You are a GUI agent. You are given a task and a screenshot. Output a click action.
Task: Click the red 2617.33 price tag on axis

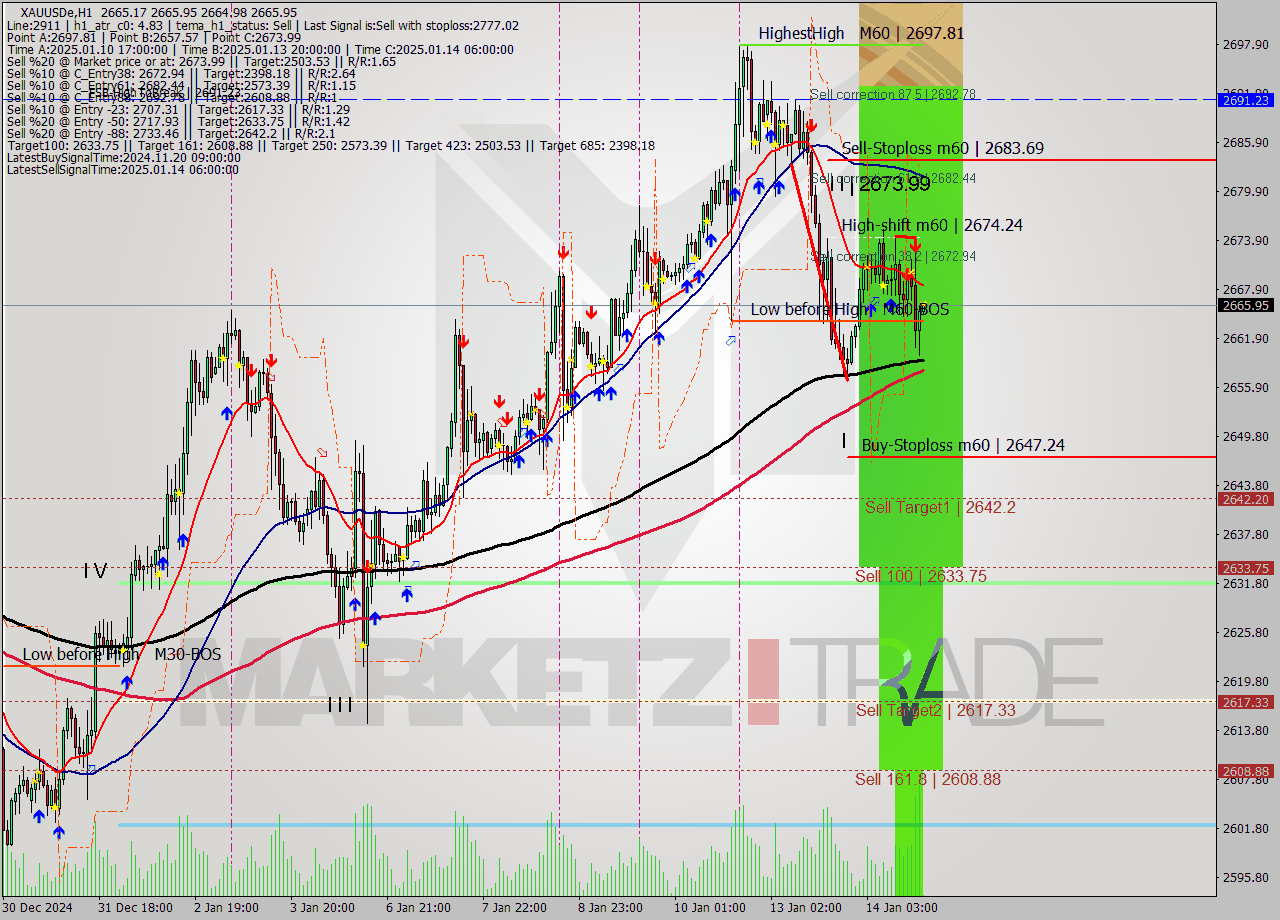[x=1246, y=702]
